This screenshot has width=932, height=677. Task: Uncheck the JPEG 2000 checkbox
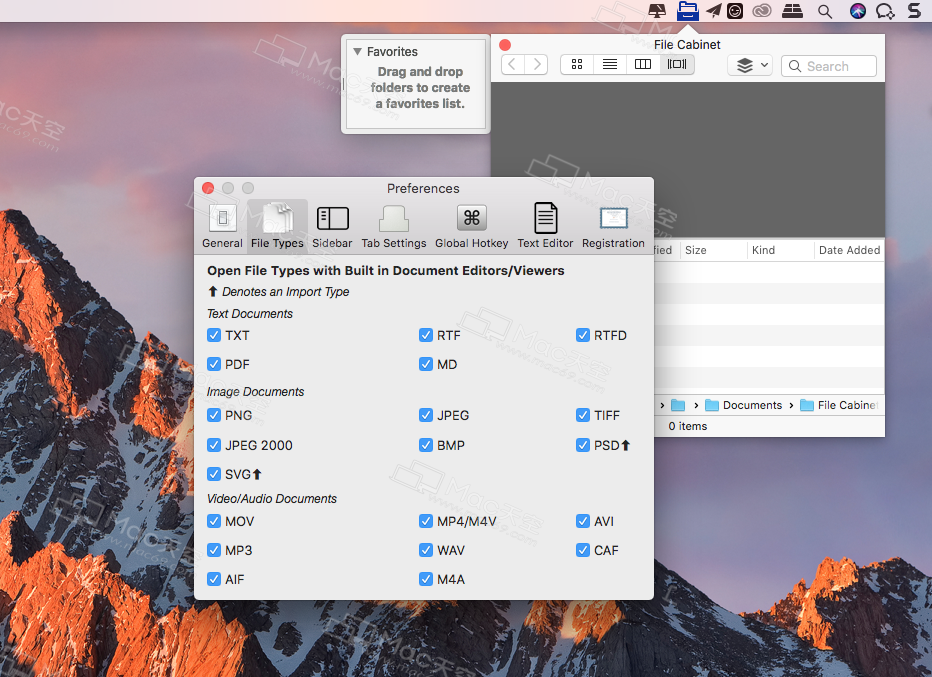[214, 445]
